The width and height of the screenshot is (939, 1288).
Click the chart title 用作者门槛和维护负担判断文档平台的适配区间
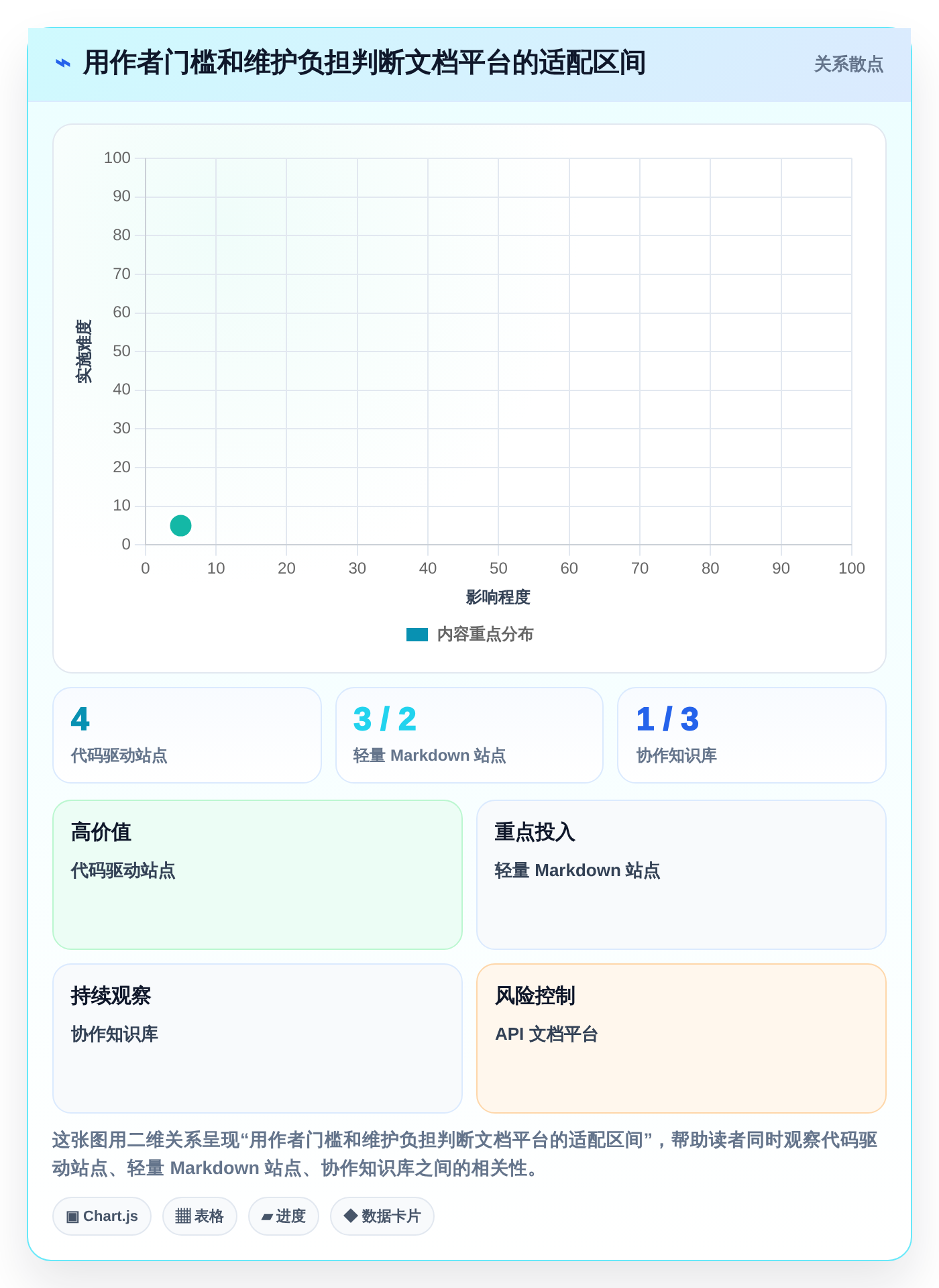(x=364, y=63)
